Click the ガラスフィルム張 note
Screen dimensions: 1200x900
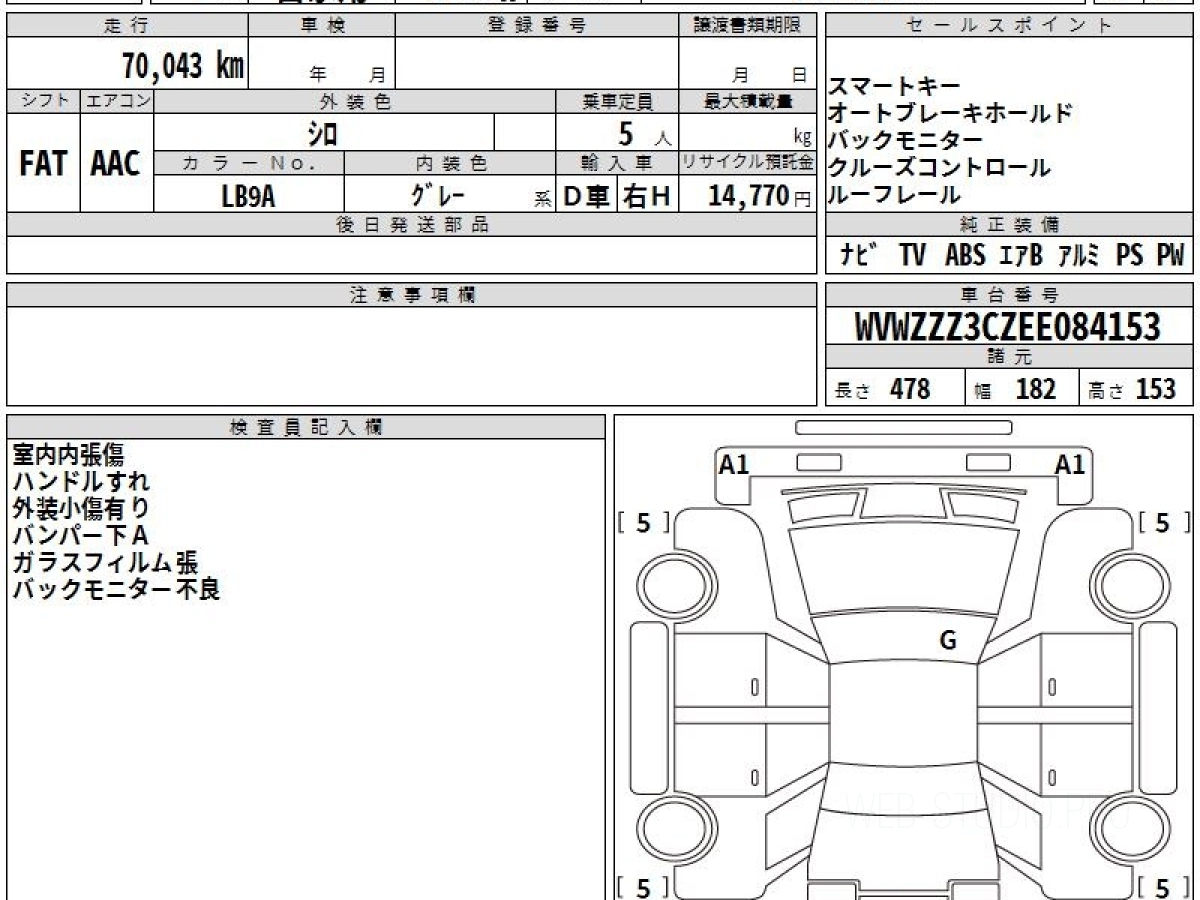[x=104, y=563]
